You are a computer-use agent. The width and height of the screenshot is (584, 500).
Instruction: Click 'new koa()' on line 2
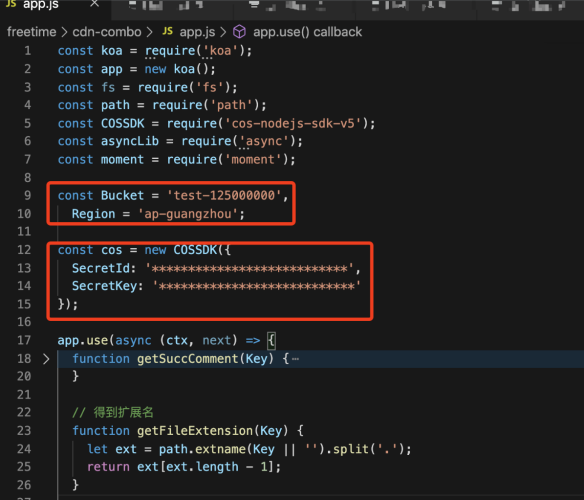pos(177,69)
